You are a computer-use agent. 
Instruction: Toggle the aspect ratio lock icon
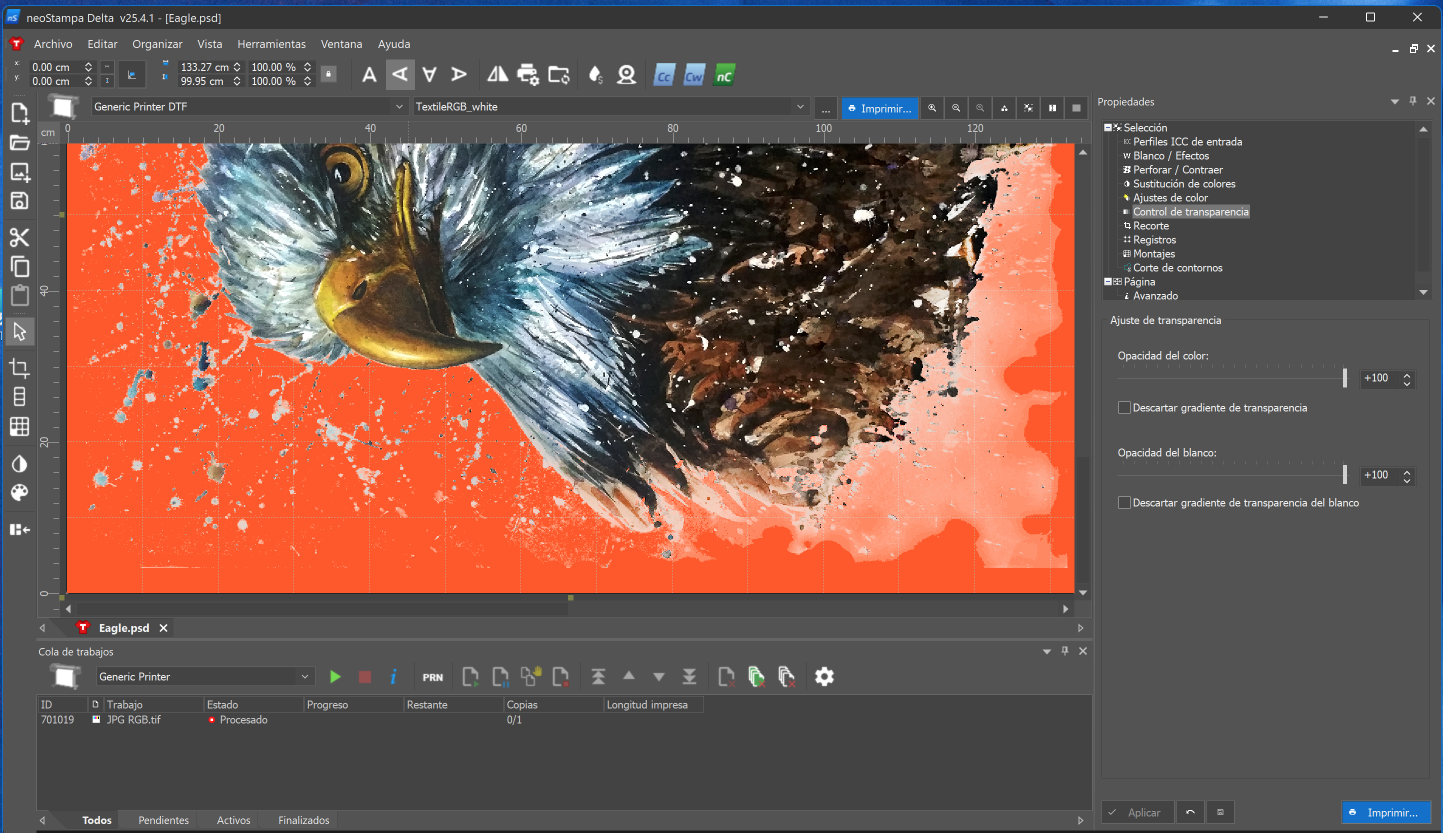pyautogui.click(x=328, y=74)
